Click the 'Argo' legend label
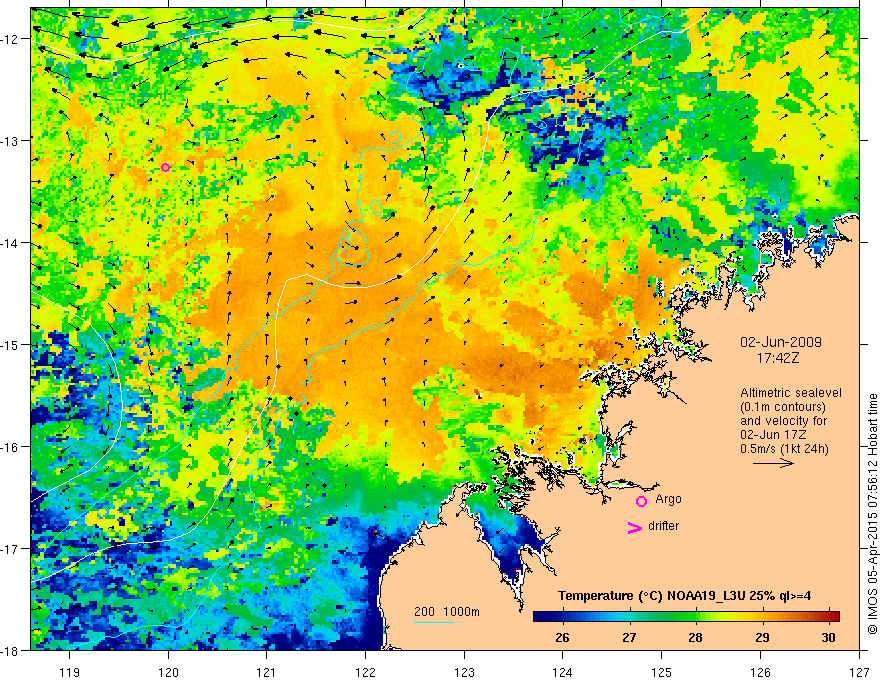The height and width of the screenshot is (680, 880). pos(668,499)
